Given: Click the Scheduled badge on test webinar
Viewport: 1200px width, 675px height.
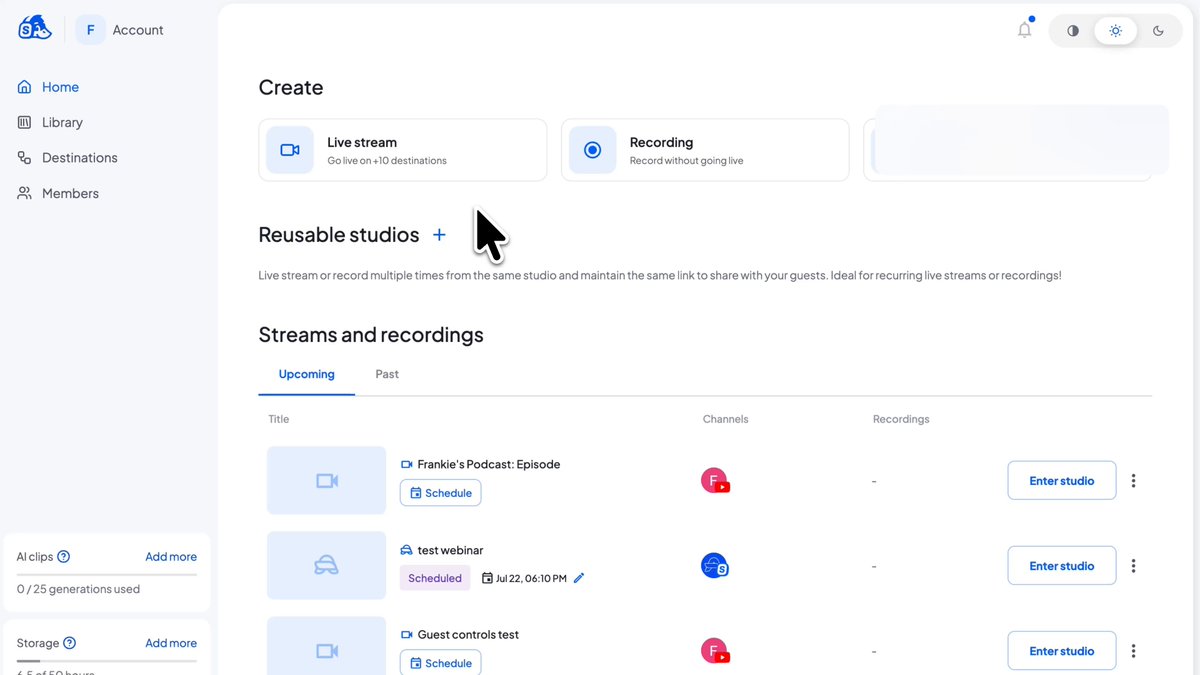Looking at the screenshot, I should [435, 578].
